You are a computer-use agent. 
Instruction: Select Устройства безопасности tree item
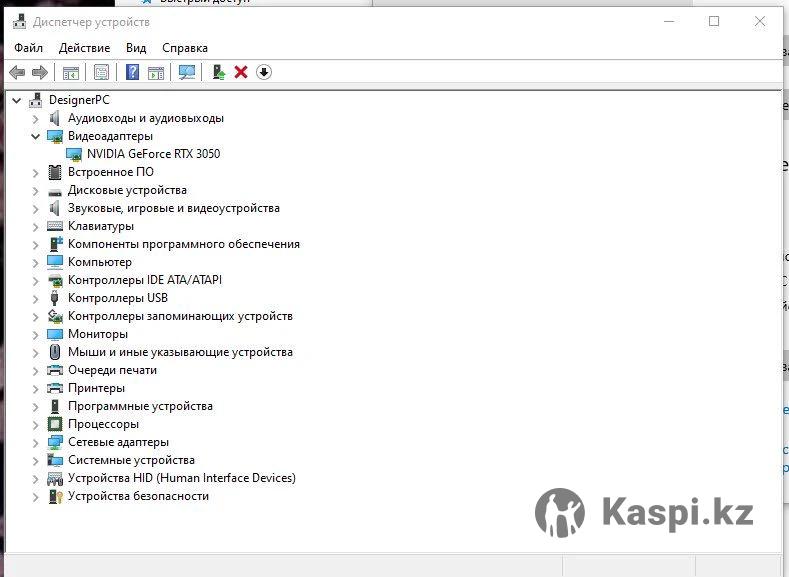[138, 496]
